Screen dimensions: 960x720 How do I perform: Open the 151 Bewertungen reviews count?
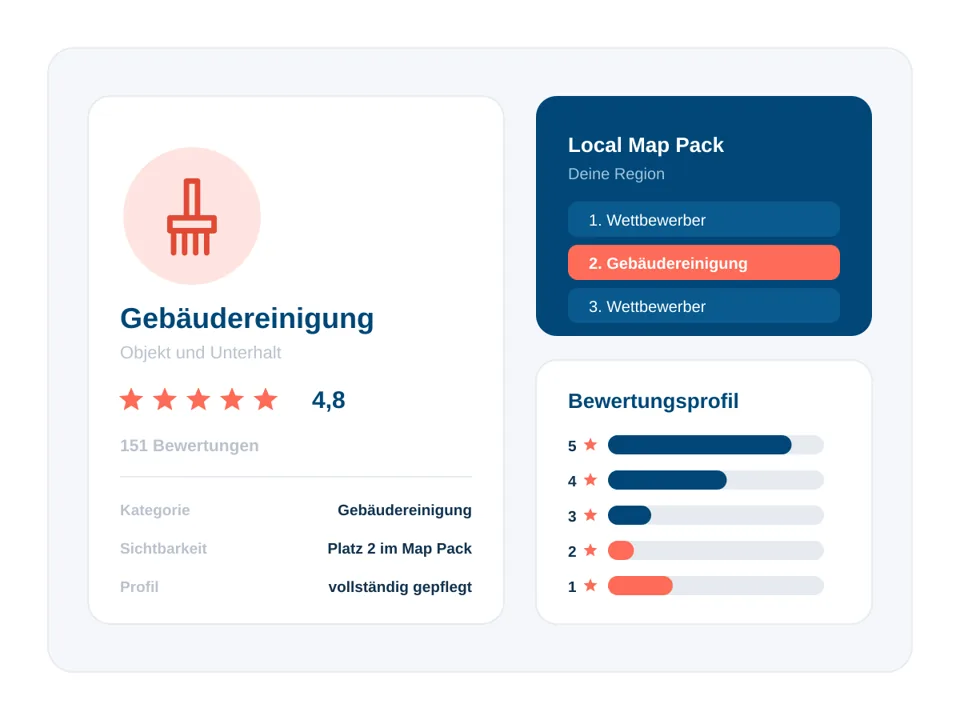[x=189, y=445]
